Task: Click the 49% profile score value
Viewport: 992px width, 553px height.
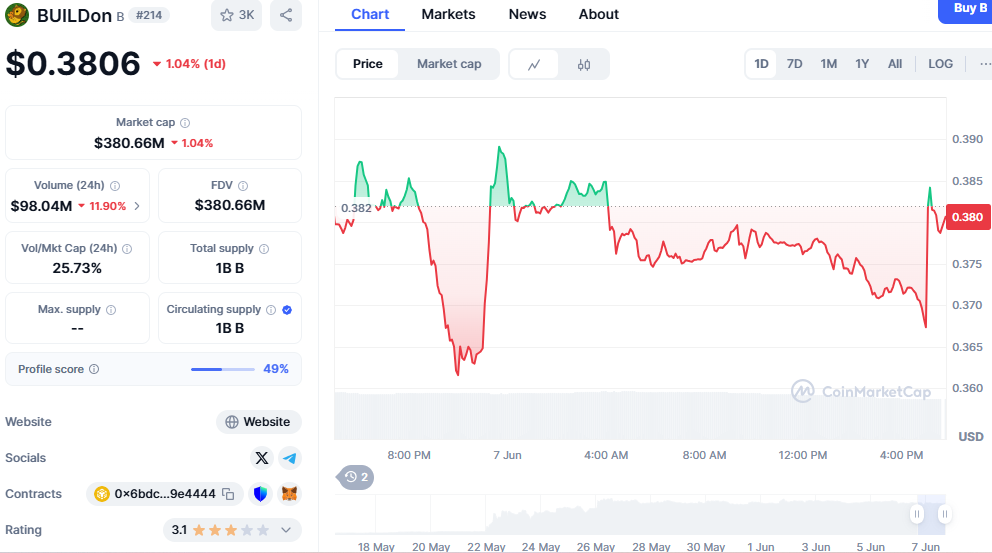Action: click(x=276, y=369)
